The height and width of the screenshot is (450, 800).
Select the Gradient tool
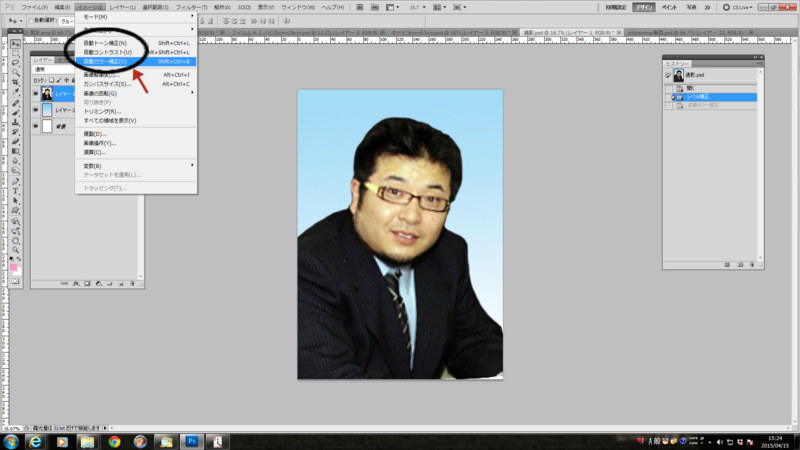click(15, 152)
